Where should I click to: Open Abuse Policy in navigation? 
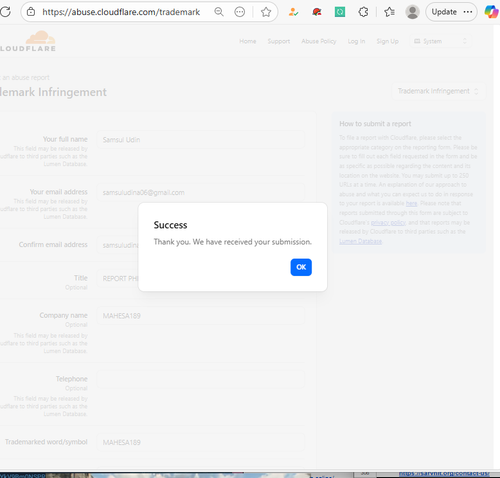point(319,41)
